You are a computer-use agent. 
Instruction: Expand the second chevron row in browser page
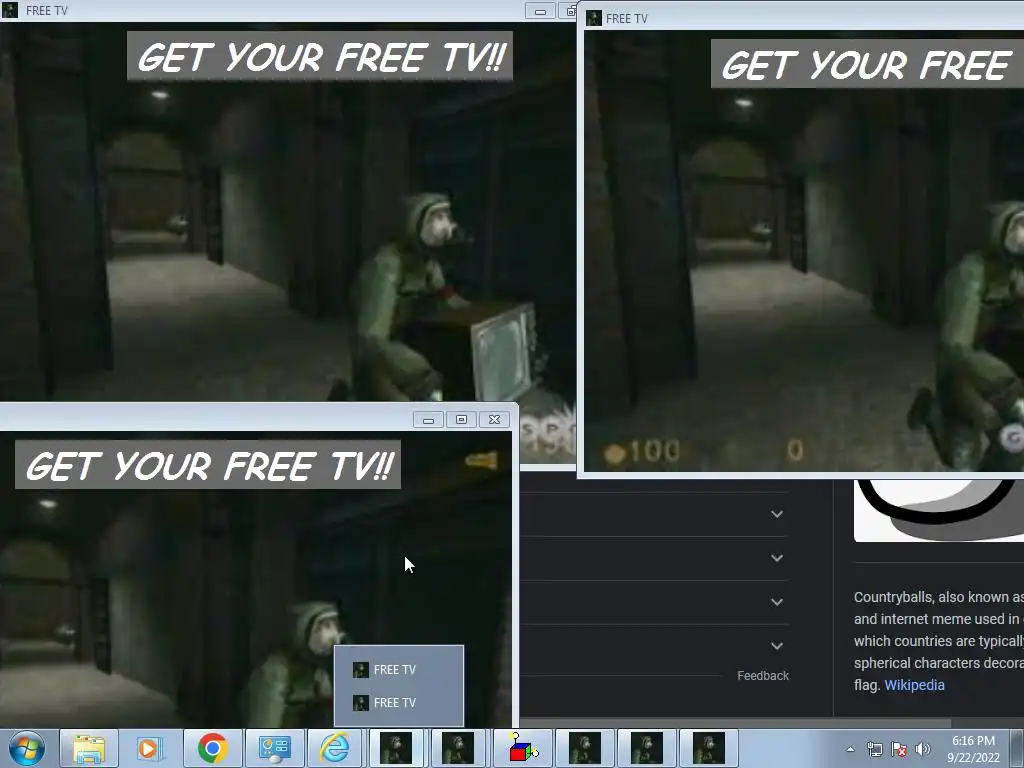pyautogui.click(x=776, y=558)
